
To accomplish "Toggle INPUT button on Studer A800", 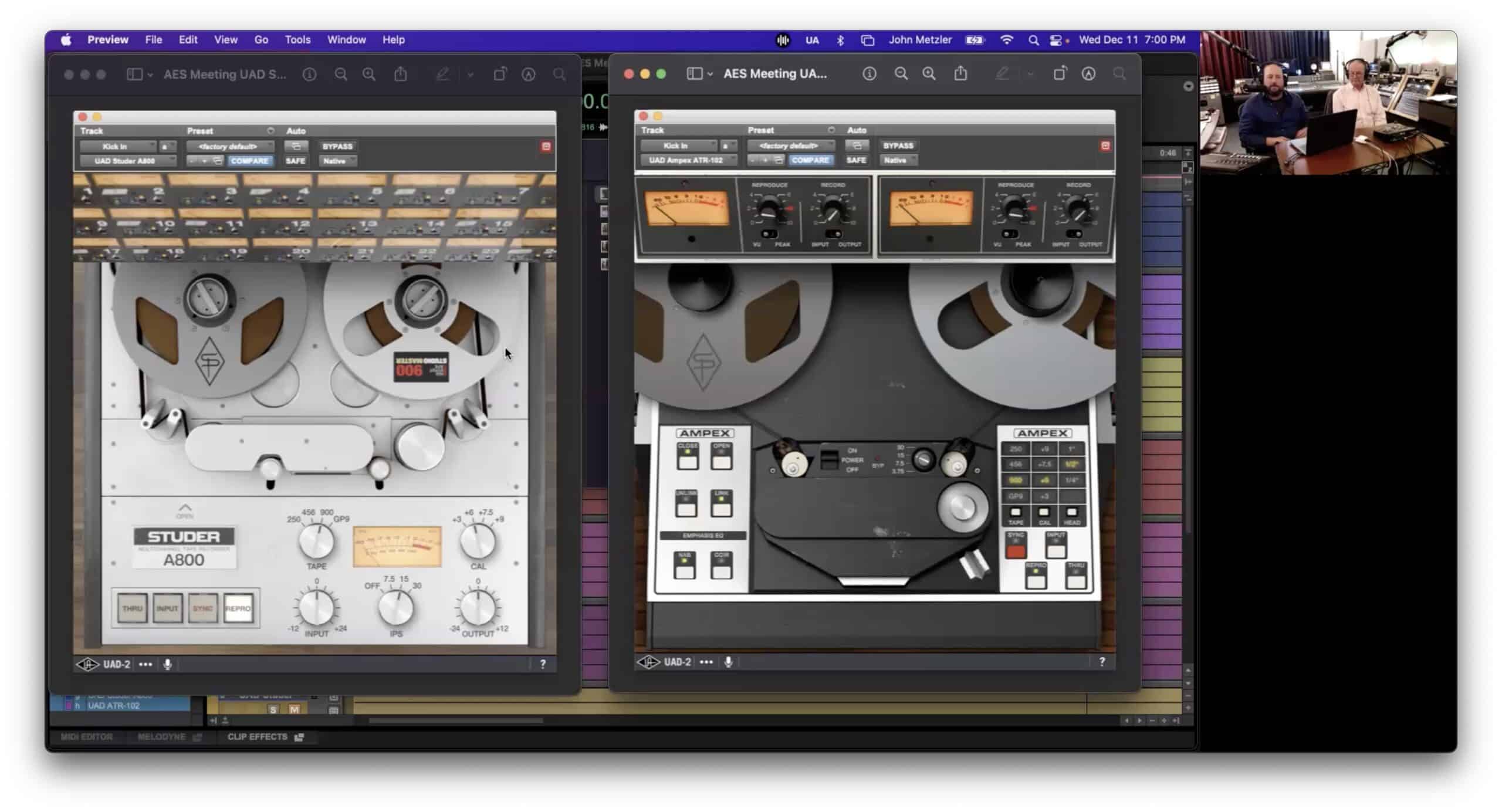I will point(167,608).
